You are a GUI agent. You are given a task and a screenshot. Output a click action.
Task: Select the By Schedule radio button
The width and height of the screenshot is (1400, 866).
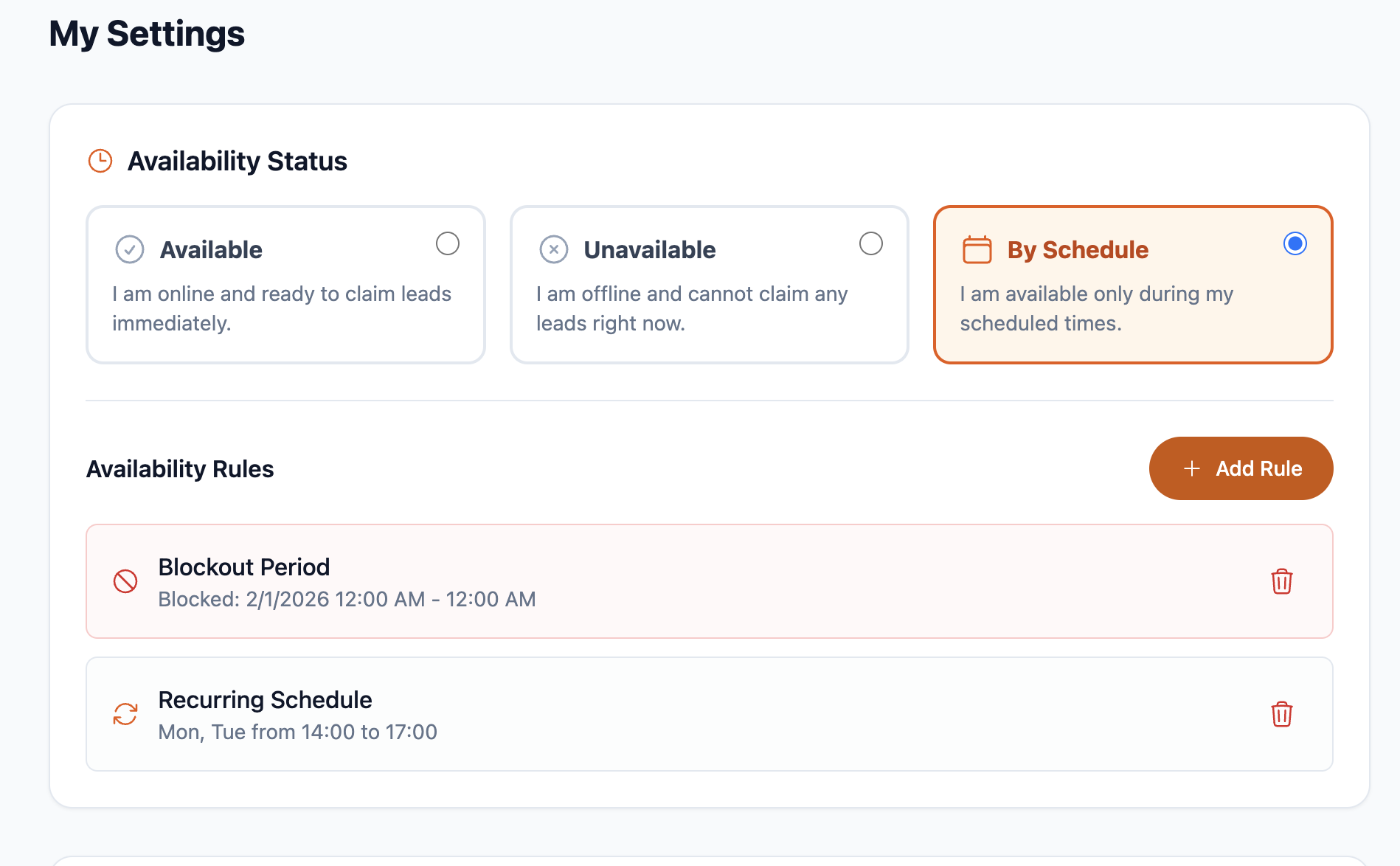pos(1295,243)
